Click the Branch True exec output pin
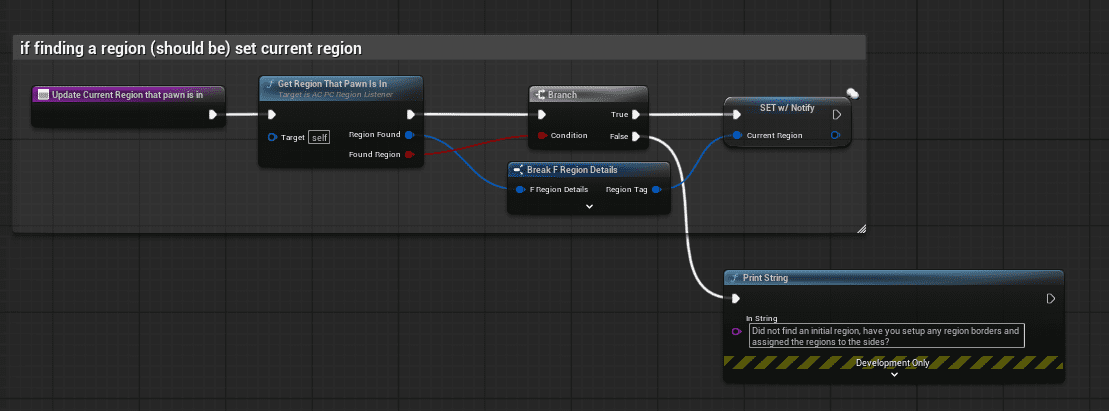The height and width of the screenshot is (411, 1109). 636,115
